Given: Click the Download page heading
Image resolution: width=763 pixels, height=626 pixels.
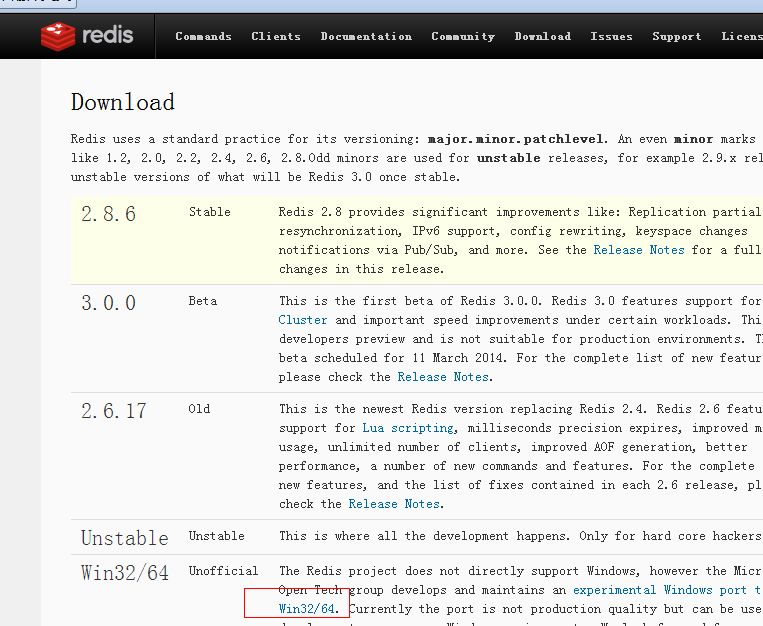Looking at the screenshot, I should pyautogui.click(x=122, y=102).
